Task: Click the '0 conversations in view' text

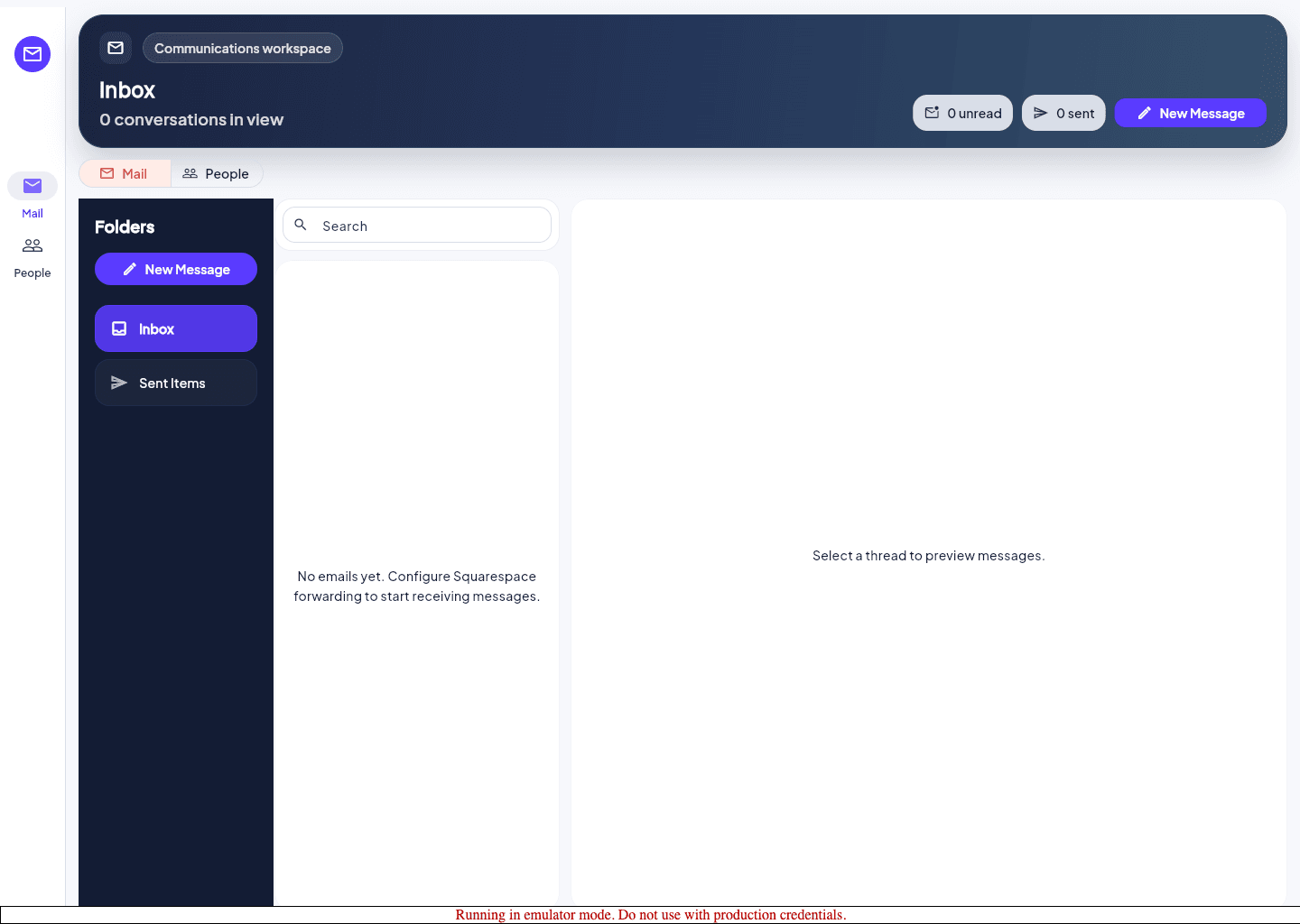Action: pyautogui.click(x=191, y=120)
